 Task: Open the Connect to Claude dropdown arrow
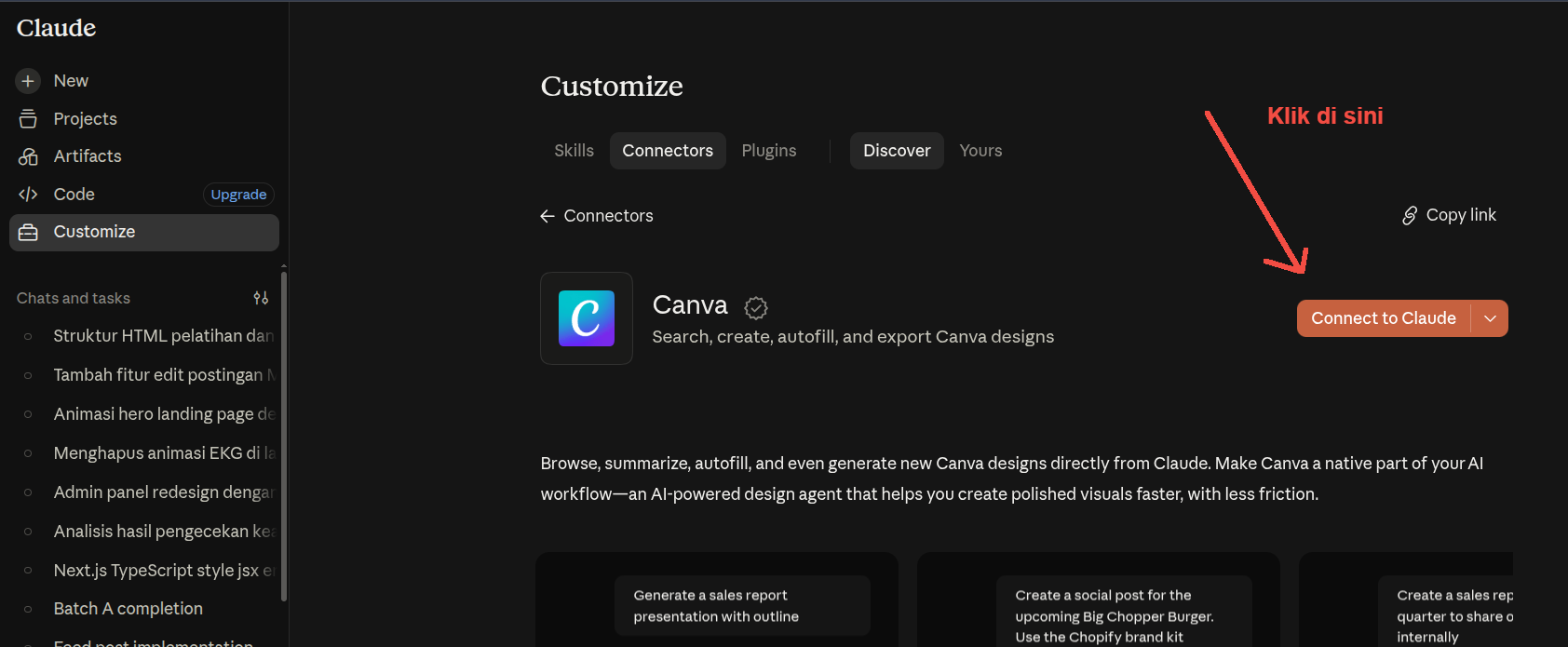pos(1490,318)
